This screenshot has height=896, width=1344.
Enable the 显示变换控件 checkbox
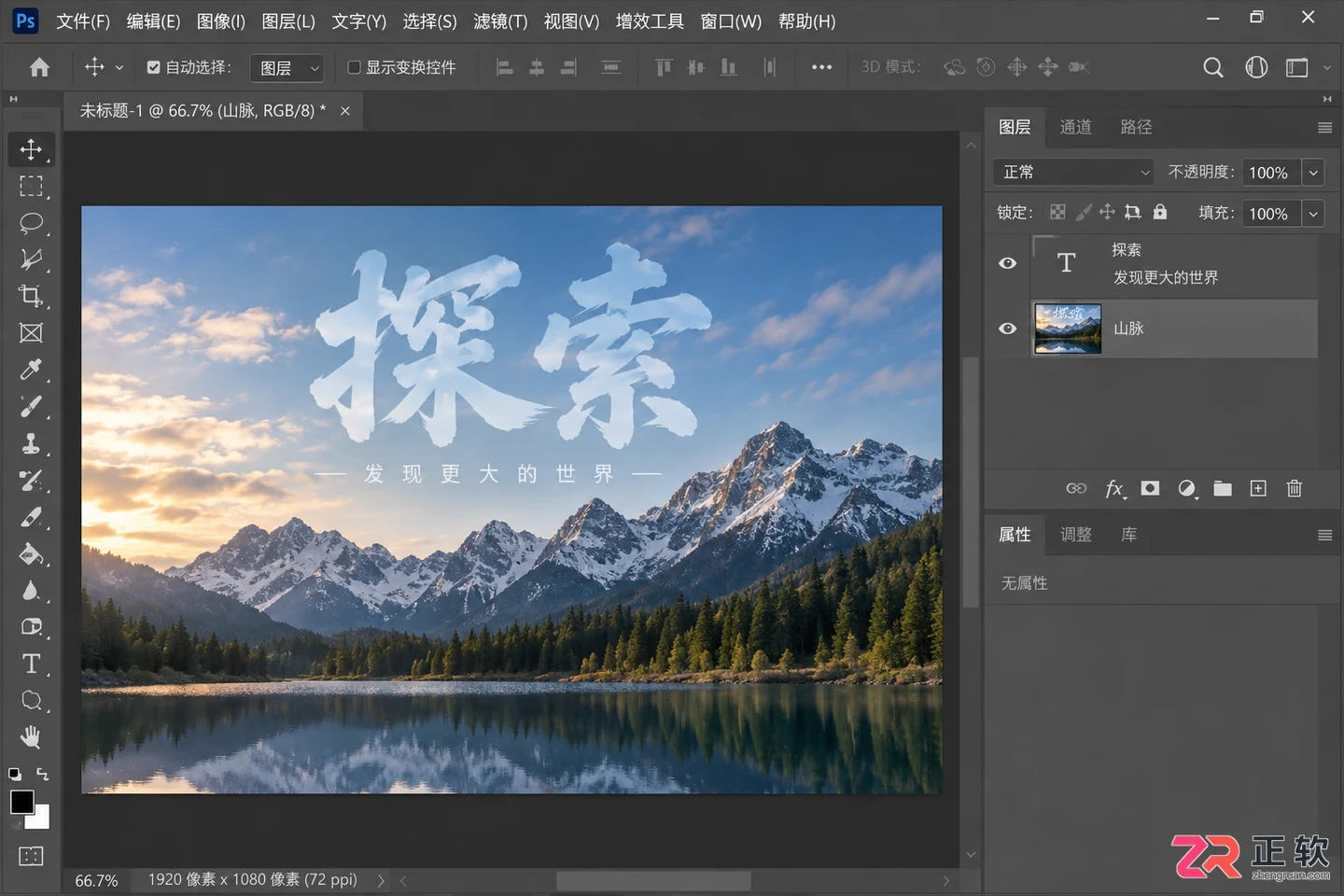[x=354, y=67]
